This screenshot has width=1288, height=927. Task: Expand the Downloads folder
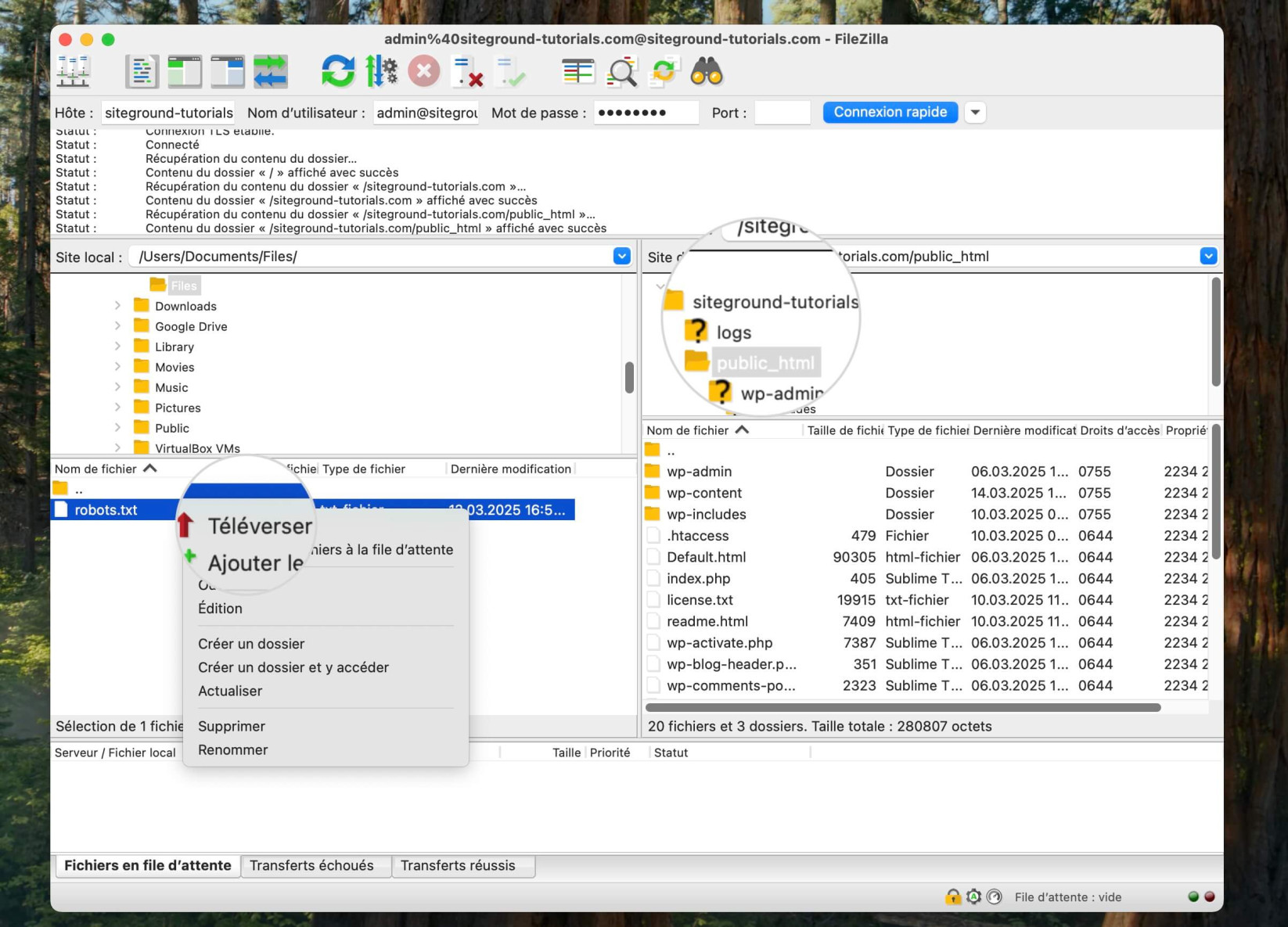point(117,306)
